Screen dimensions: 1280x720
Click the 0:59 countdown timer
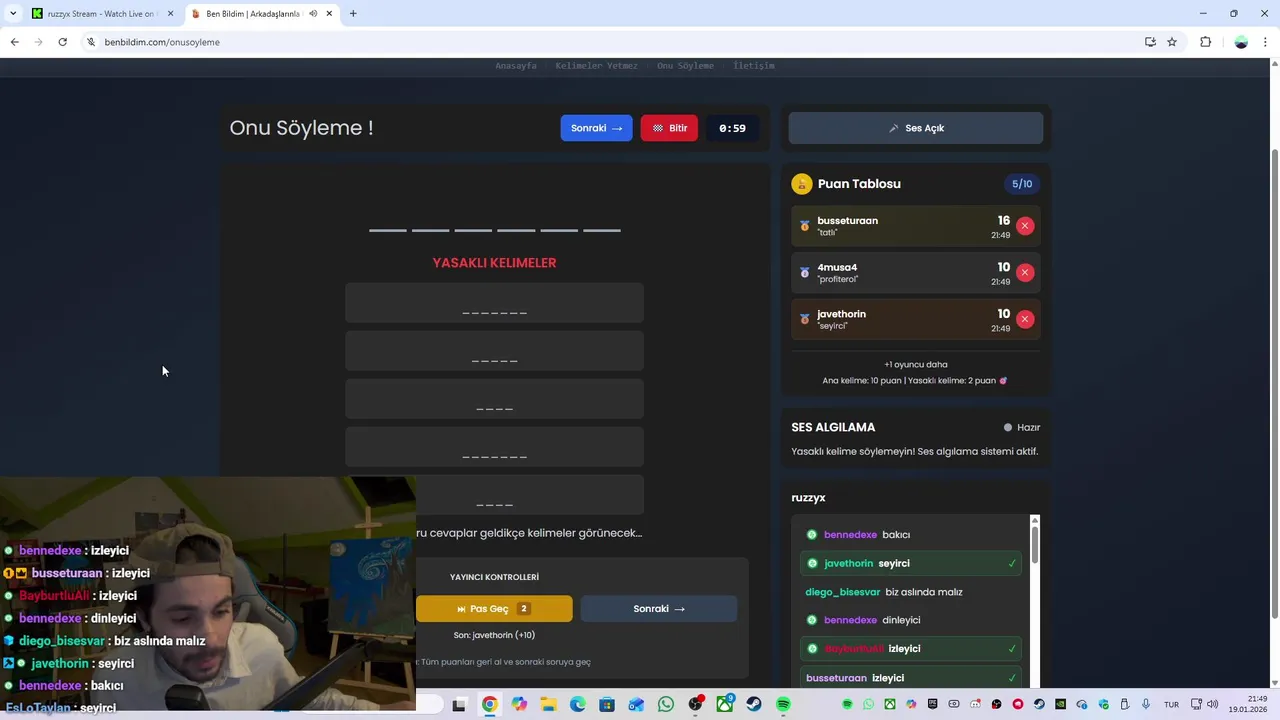[x=732, y=128]
